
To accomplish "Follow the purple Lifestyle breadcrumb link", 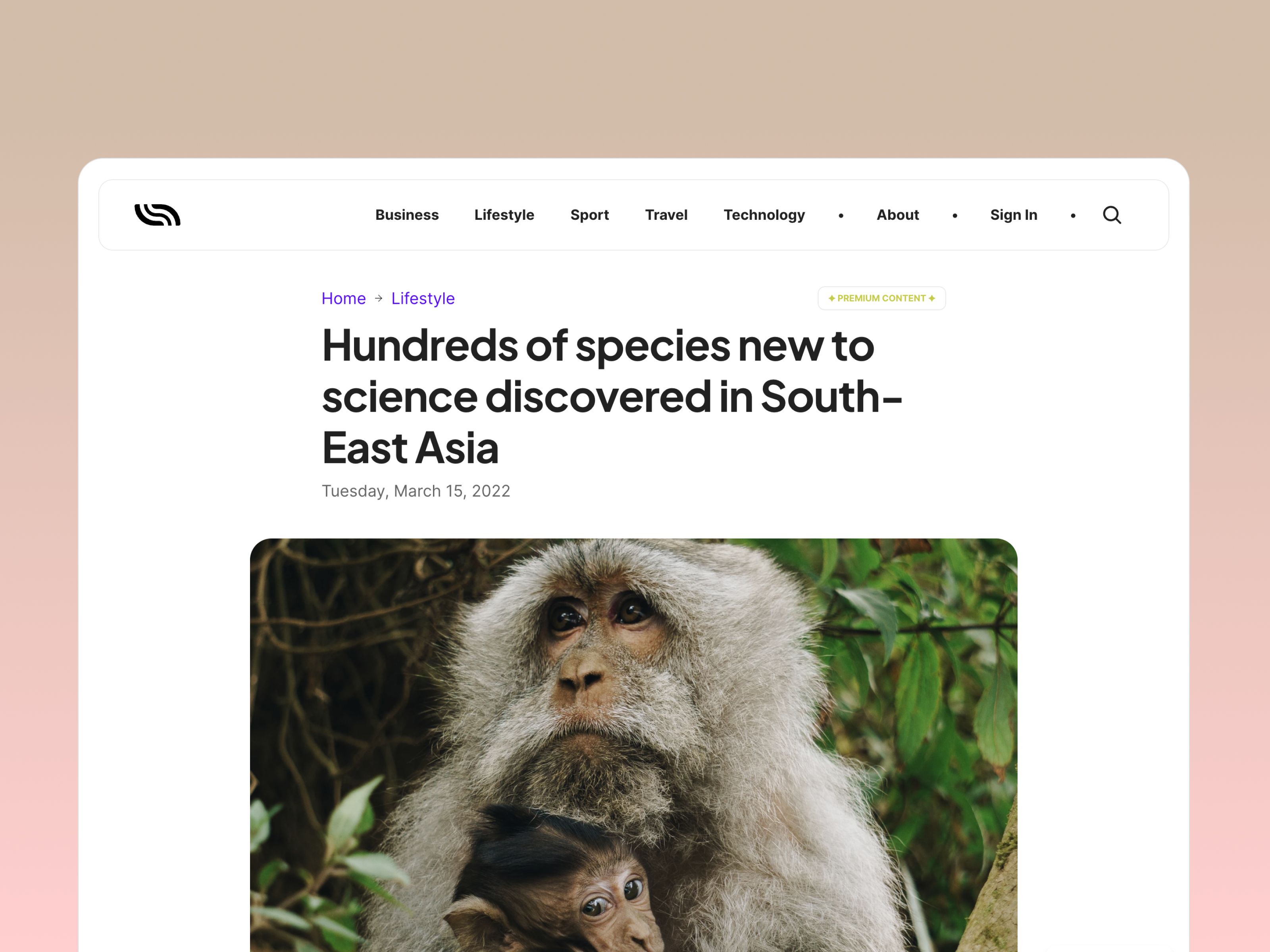I will 423,298.
